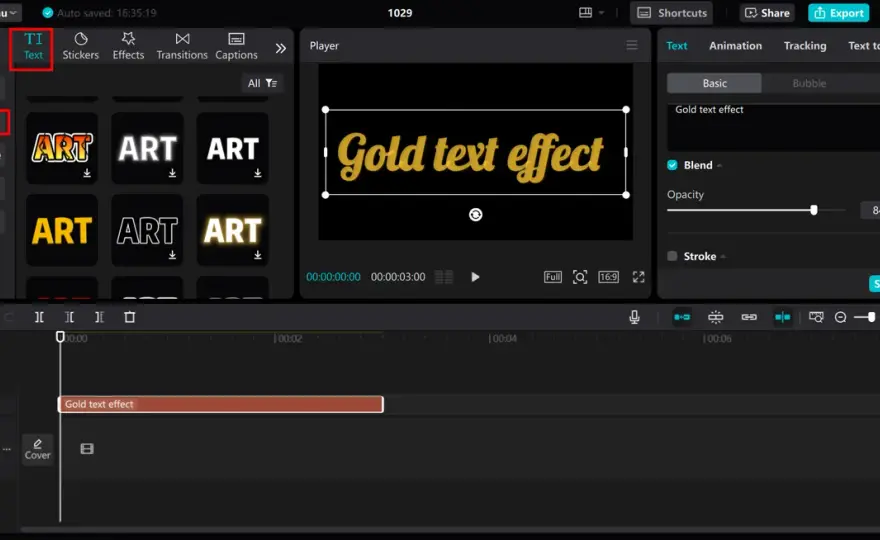Open the layout dropdown arrow
The image size is (880, 540).
point(602,12)
